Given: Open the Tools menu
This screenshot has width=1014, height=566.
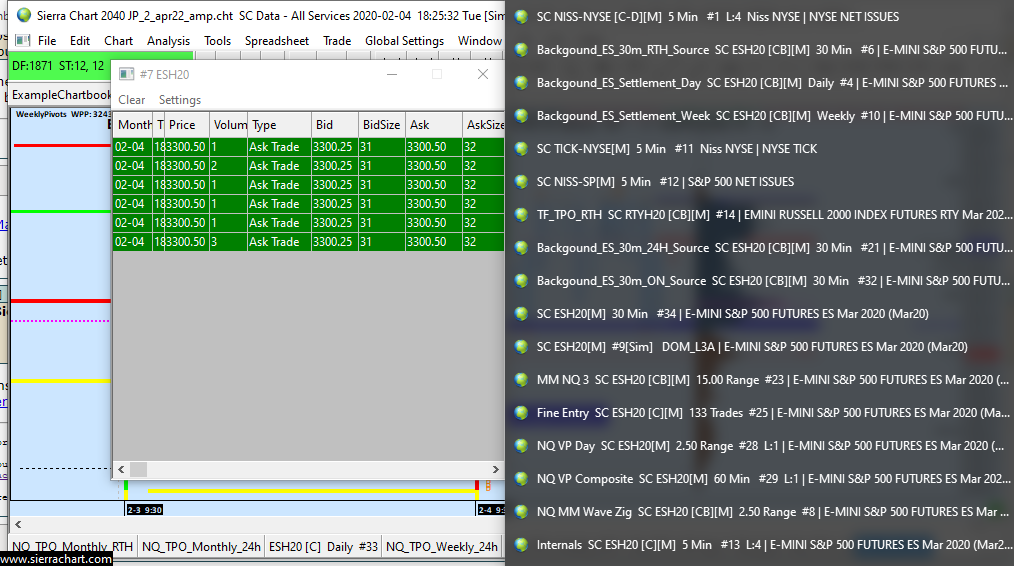Looking at the screenshot, I should coord(217,41).
